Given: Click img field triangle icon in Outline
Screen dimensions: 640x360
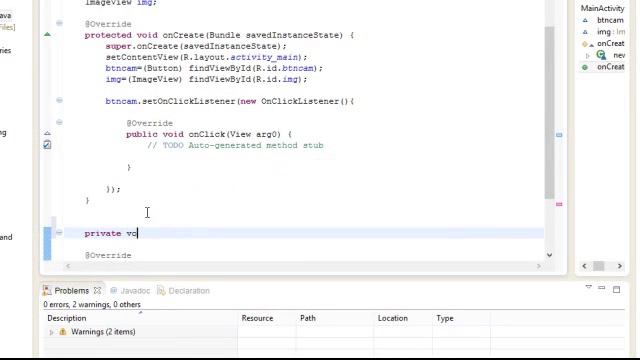Looking at the screenshot, I should click(585, 32).
